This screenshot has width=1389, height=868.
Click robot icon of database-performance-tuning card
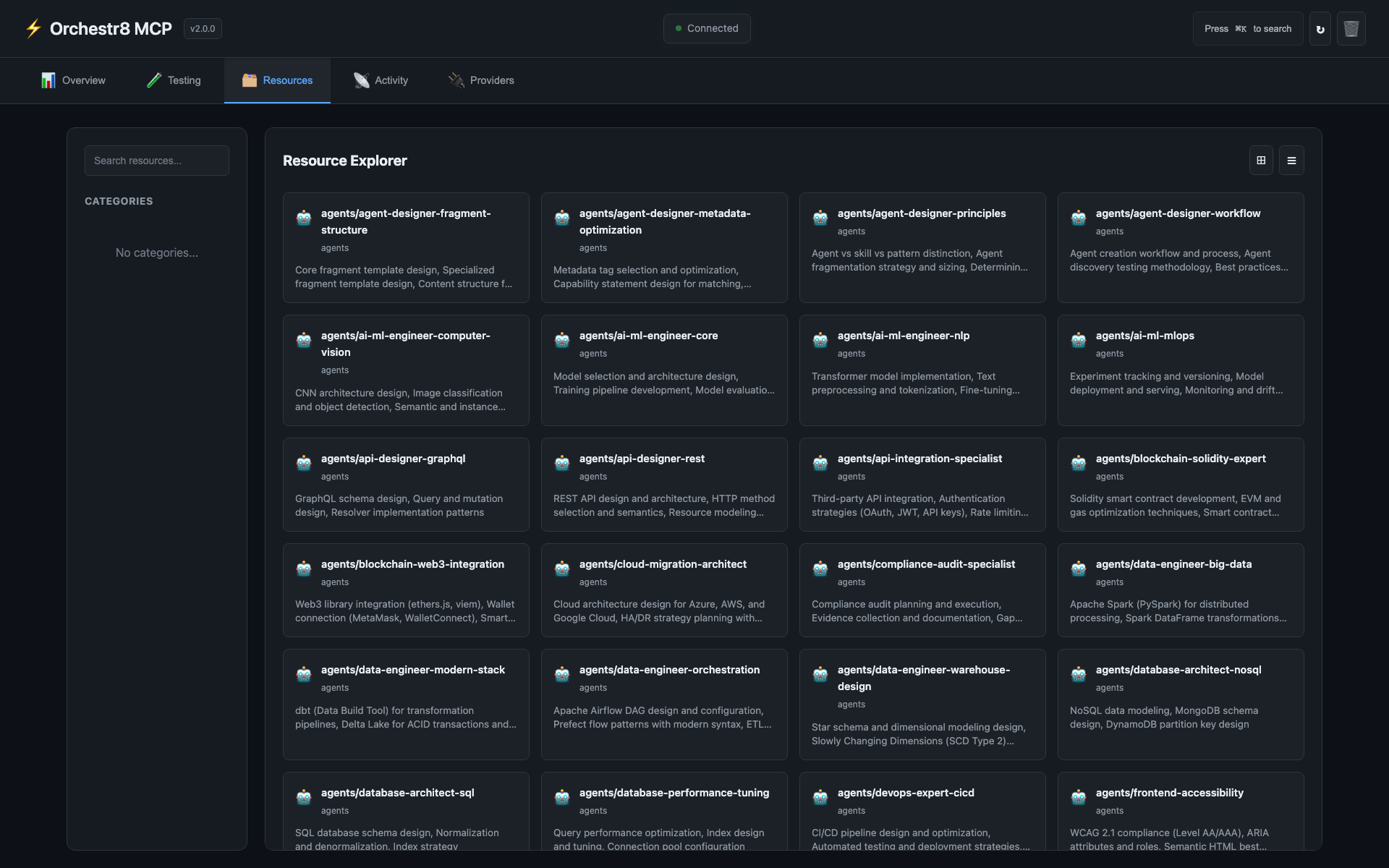(562, 797)
